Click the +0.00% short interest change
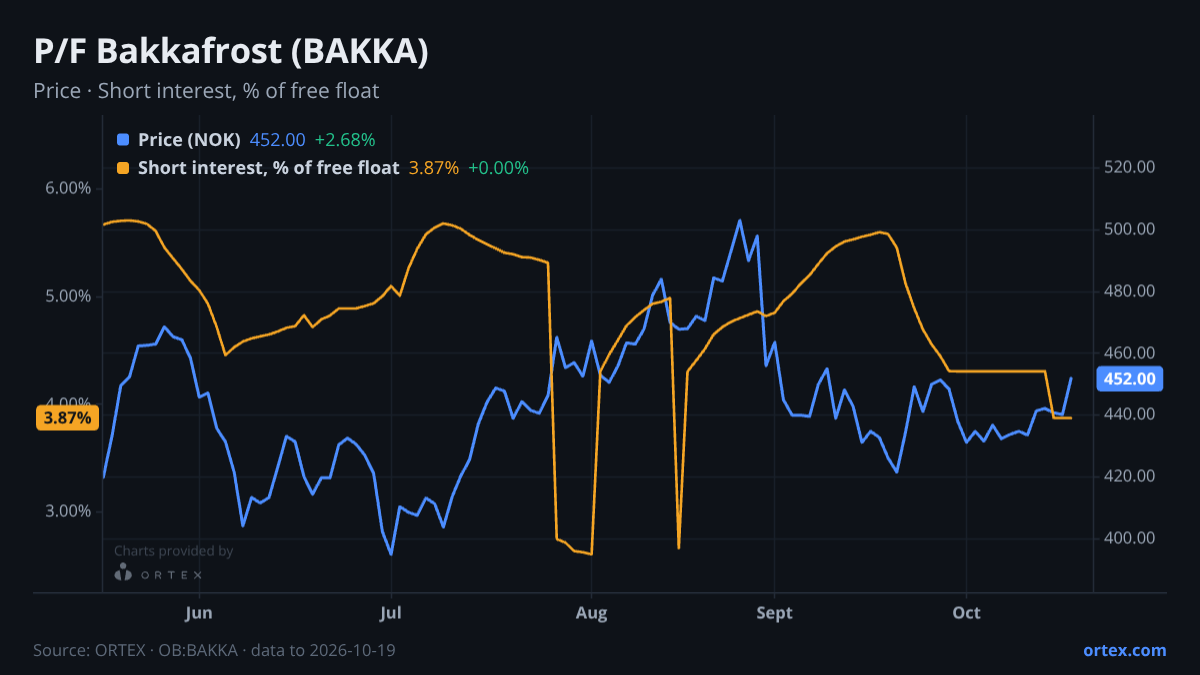Screen dimensions: 1200x675 click(498, 168)
